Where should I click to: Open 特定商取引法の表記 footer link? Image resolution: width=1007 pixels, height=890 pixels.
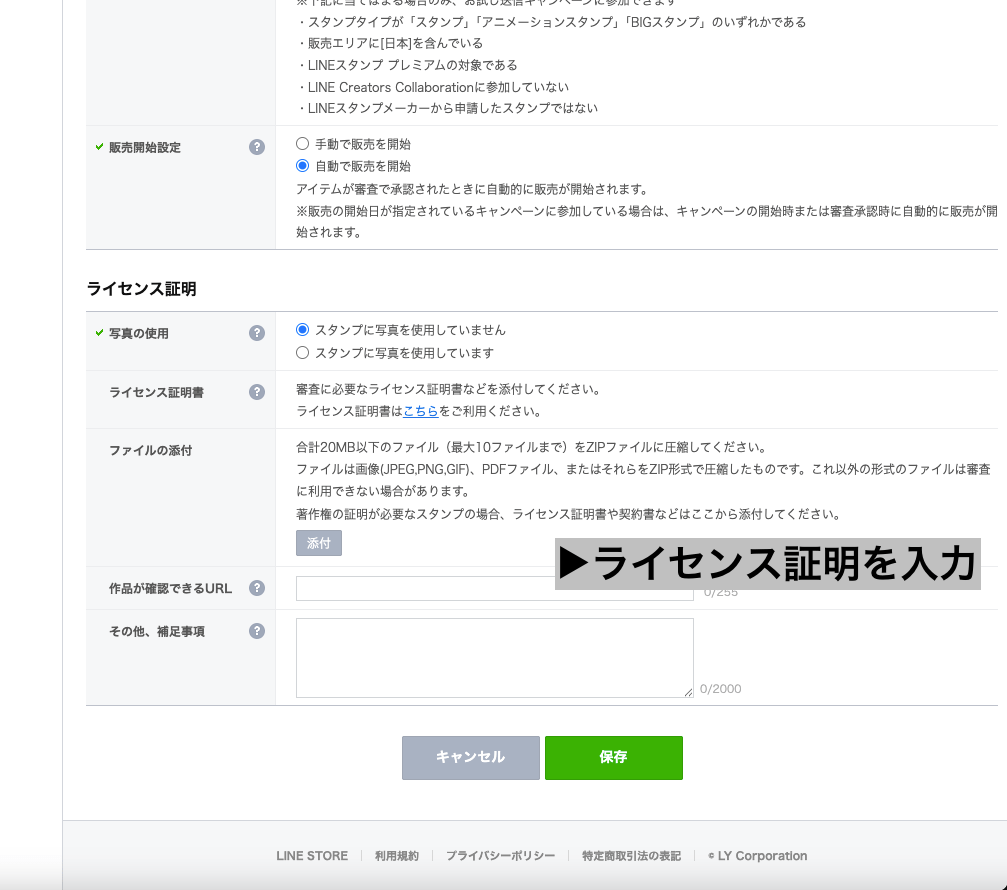(x=631, y=856)
